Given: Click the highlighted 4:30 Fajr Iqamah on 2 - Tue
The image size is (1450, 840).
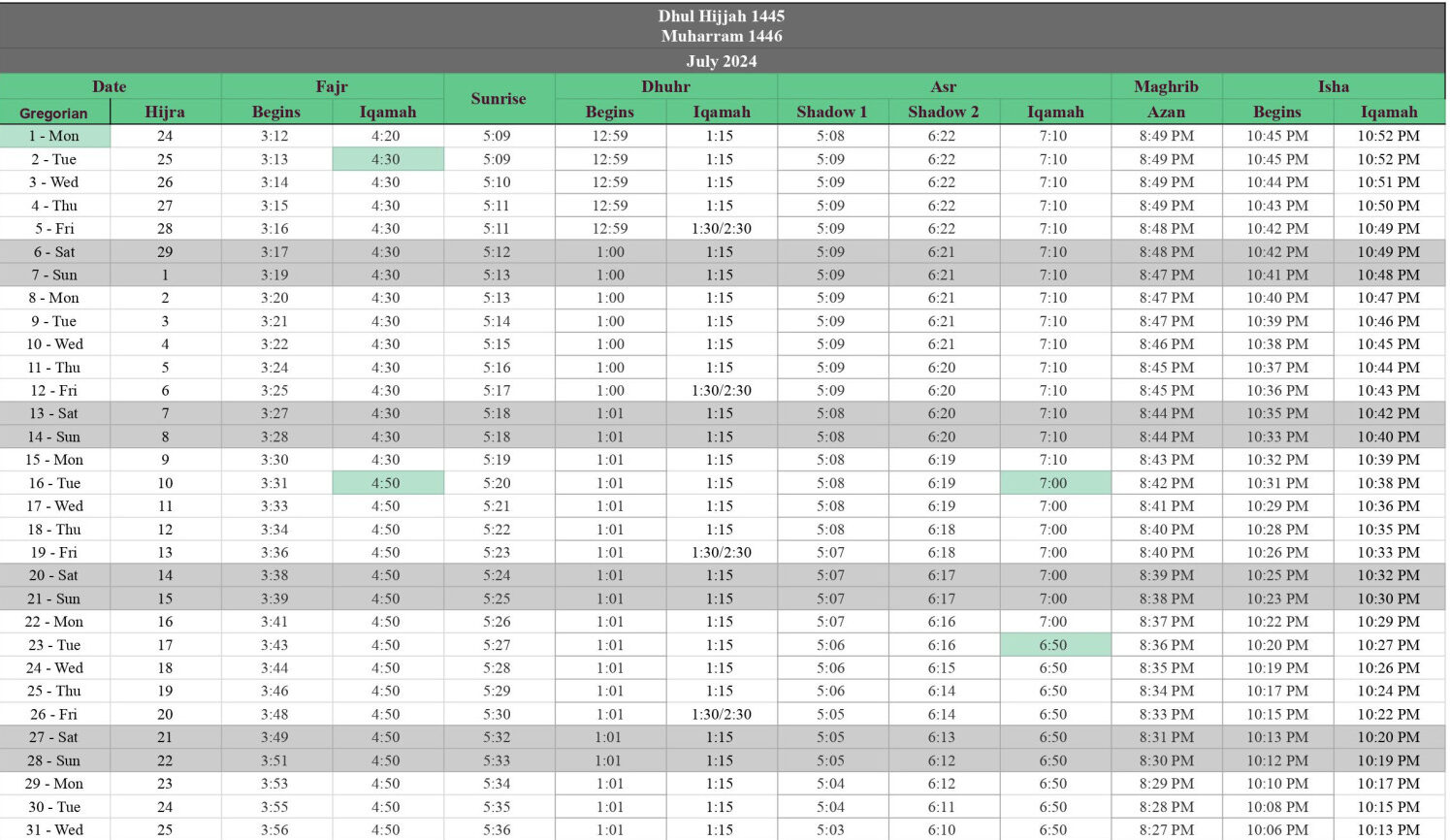Looking at the screenshot, I should pyautogui.click(x=388, y=159).
